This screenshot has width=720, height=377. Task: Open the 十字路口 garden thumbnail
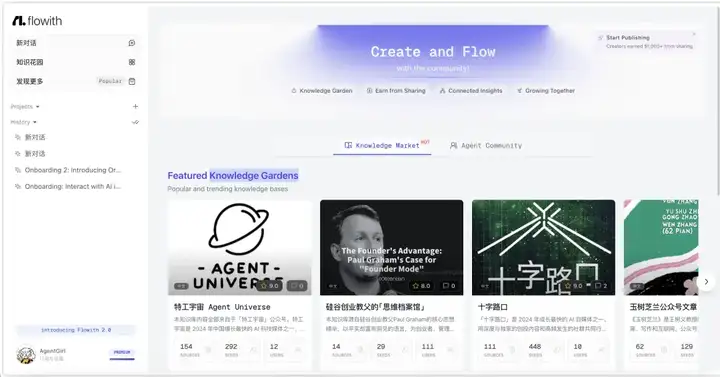click(x=544, y=248)
